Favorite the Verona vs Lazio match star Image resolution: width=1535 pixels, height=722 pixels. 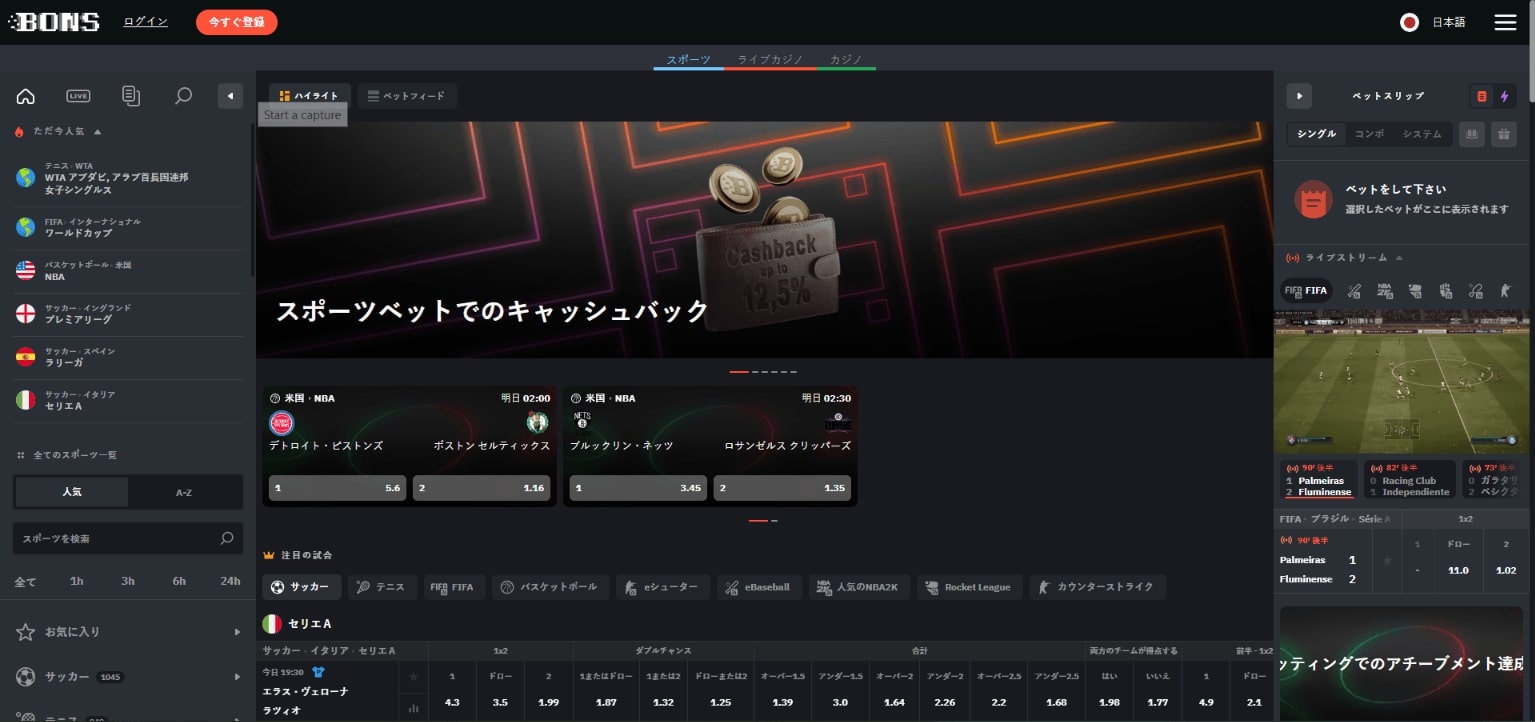(x=413, y=677)
